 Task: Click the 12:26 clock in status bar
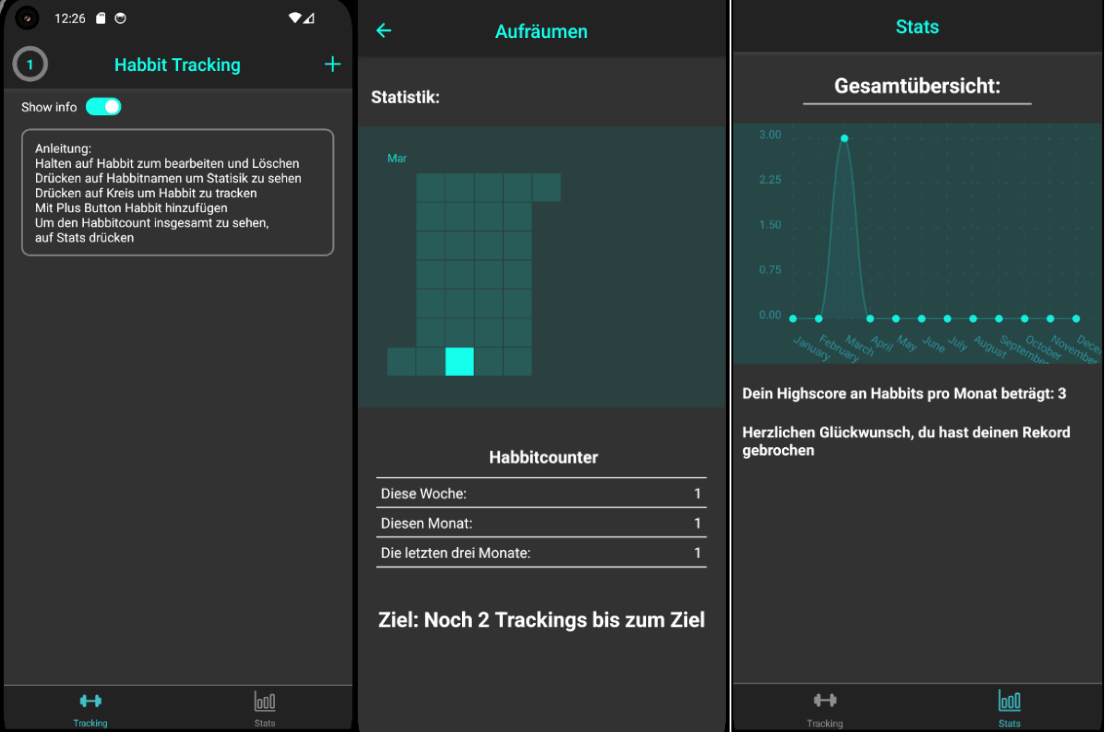70,18
